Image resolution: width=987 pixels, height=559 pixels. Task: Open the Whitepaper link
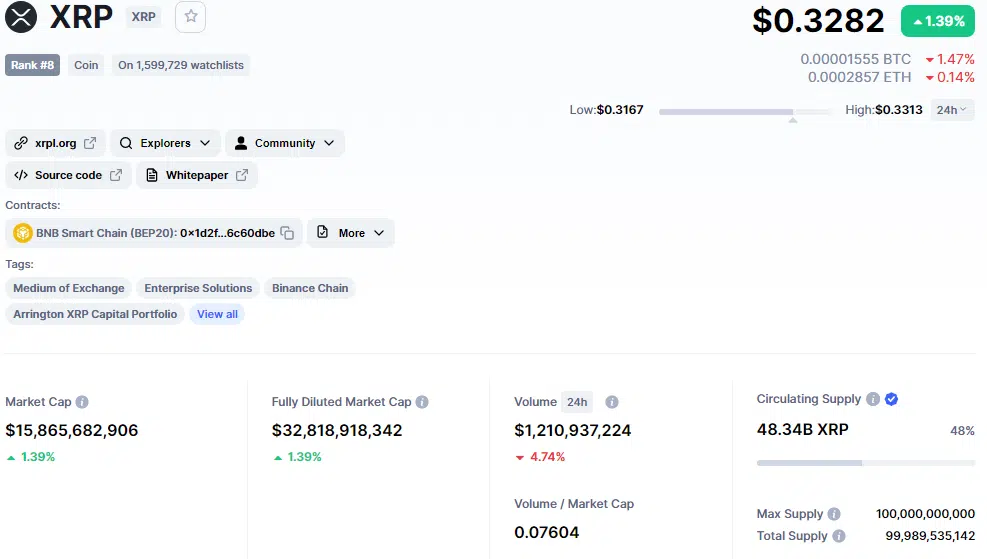point(197,175)
